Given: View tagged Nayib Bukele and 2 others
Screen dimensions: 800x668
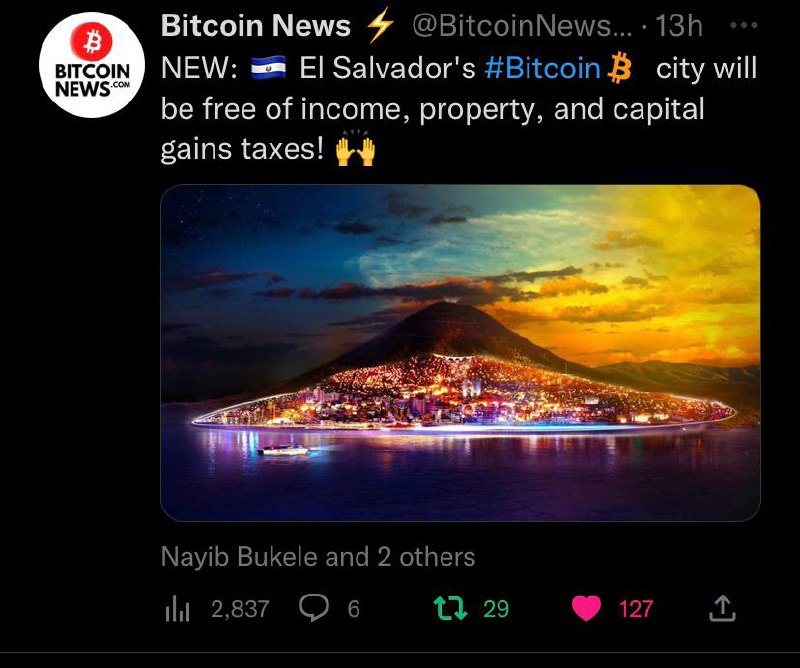Looking at the screenshot, I should click(x=318, y=557).
